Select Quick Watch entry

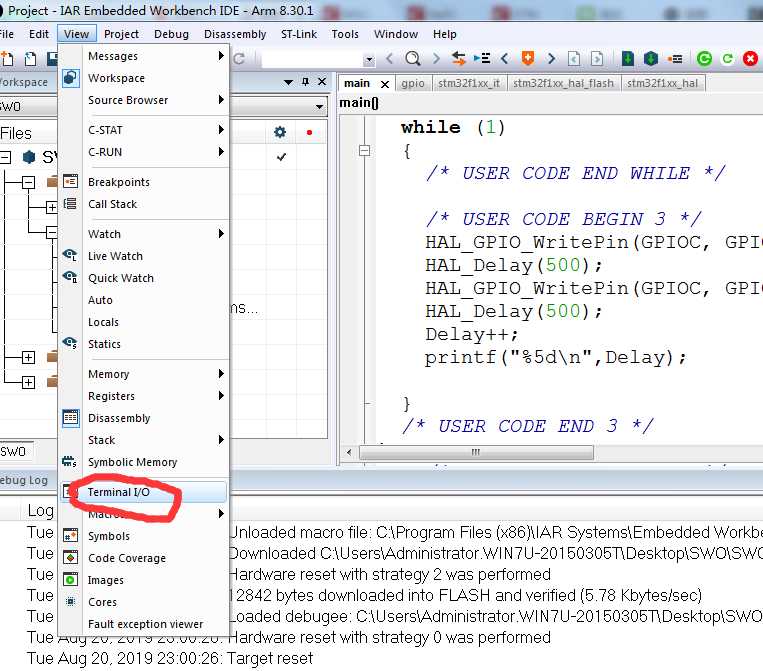(144, 278)
